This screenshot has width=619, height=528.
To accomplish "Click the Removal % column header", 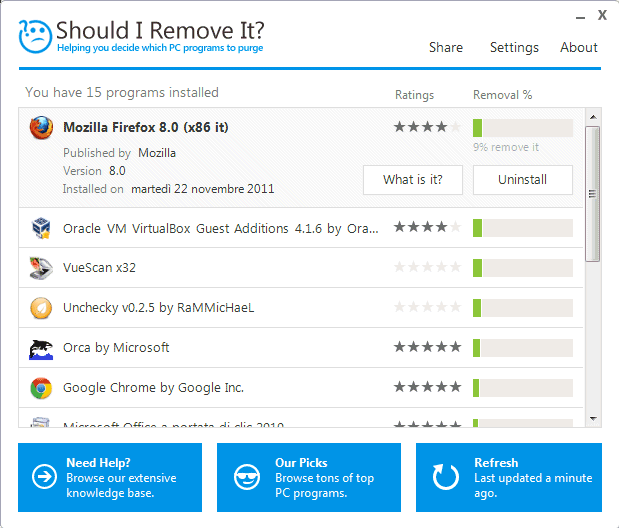I will point(503,95).
